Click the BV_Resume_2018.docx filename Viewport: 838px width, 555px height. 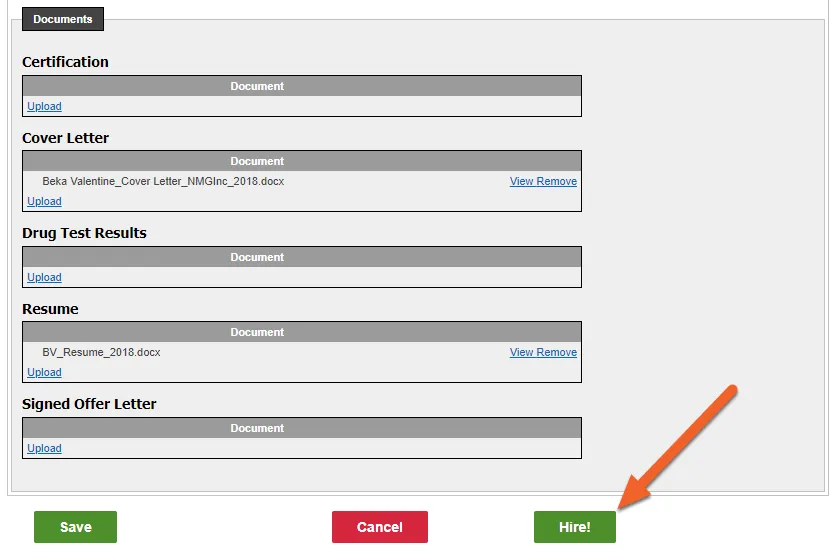pos(101,352)
